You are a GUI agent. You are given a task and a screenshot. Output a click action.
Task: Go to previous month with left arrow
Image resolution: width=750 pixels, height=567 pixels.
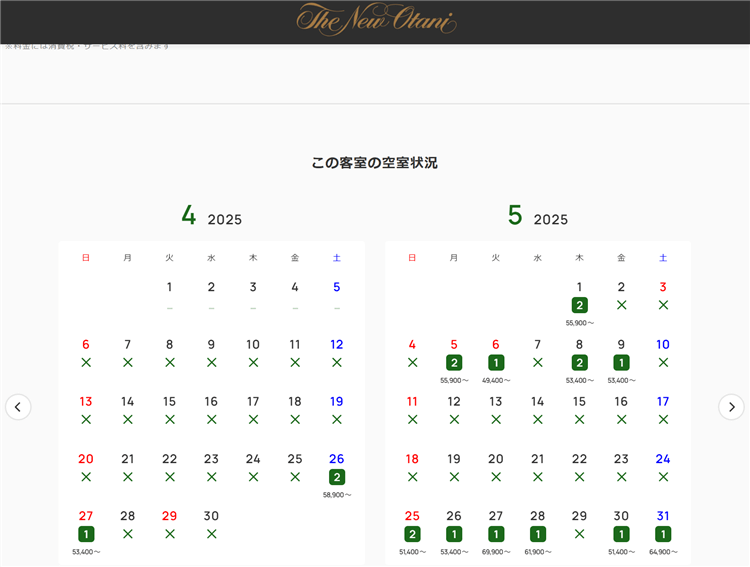(x=18, y=407)
